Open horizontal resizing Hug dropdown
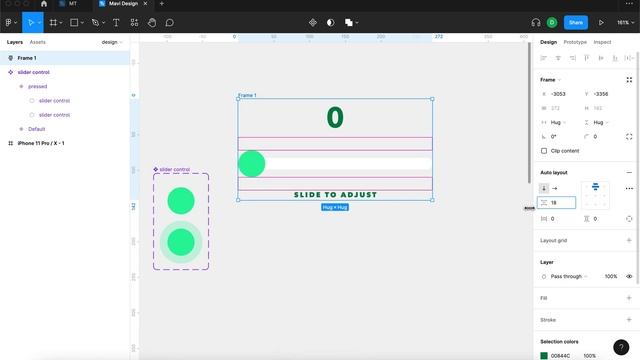Screen dimensions: 640x360 click(558, 123)
